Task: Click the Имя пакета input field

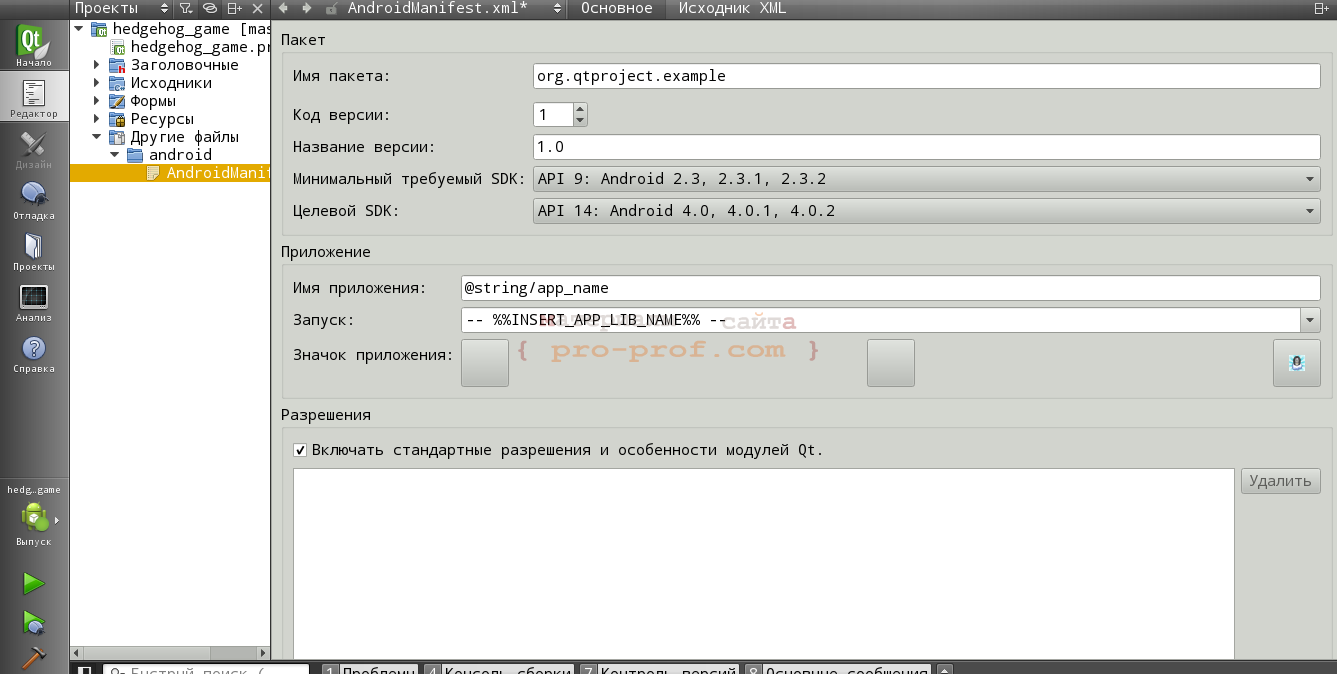Action: 927,76
